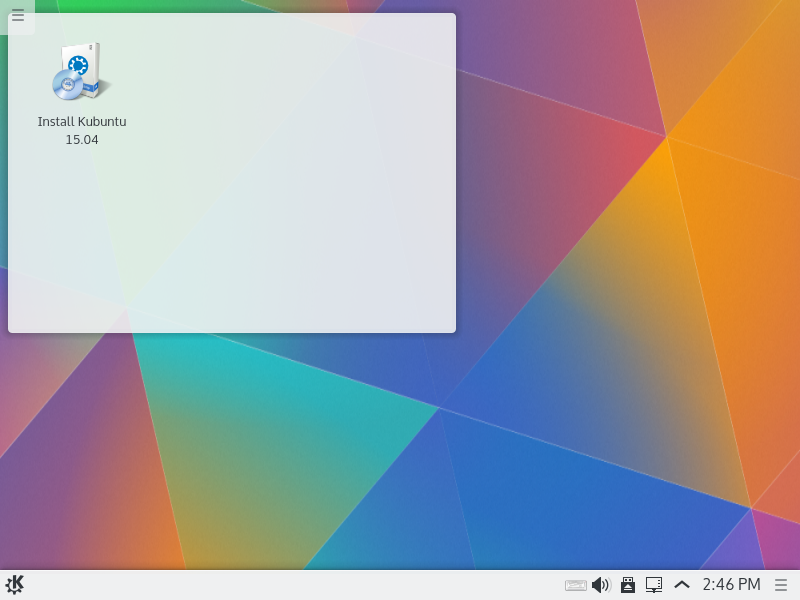The image size is (800, 600).
Task: Open the keyboard layout indicator
Action: 576,585
